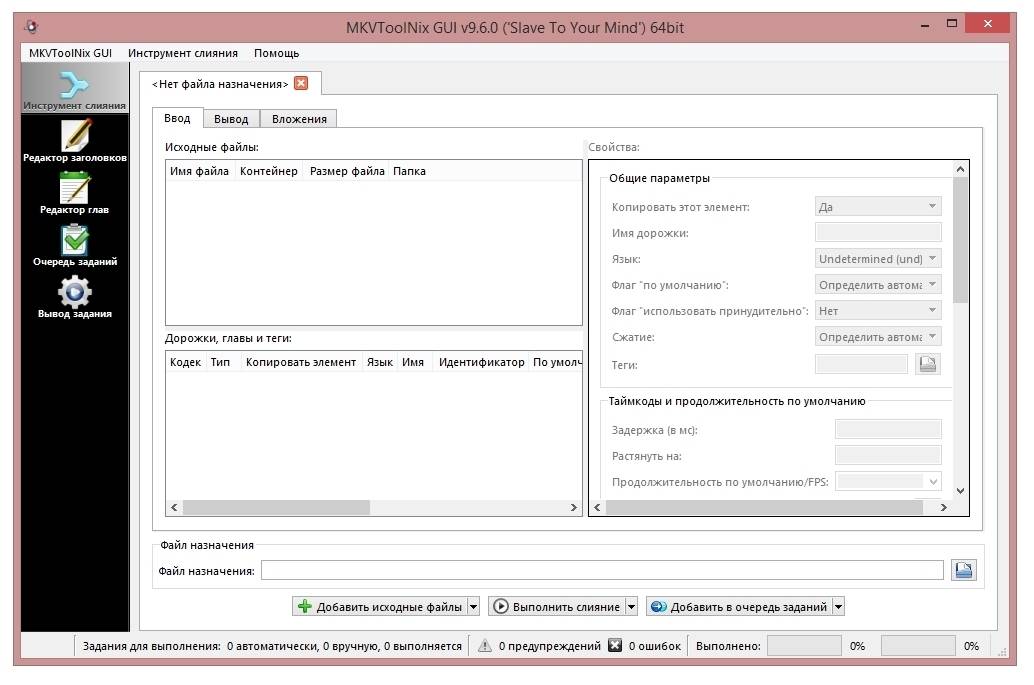Image resolution: width=1034 pixels, height=685 pixels.
Task: Click the Теги input field
Action: [x=861, y=364]
